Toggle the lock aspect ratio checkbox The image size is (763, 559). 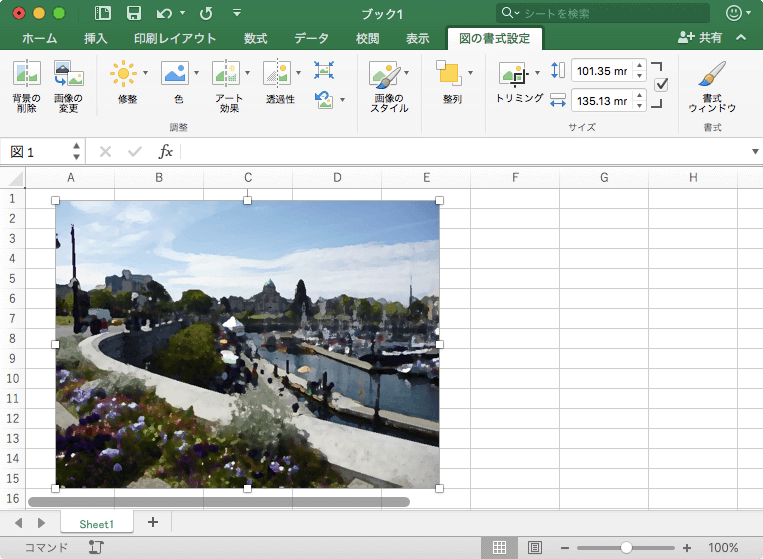tap(661, 85)
